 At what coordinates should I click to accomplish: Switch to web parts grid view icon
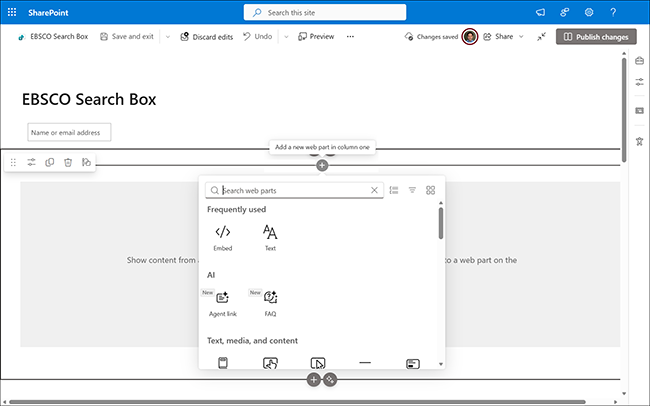430,190
